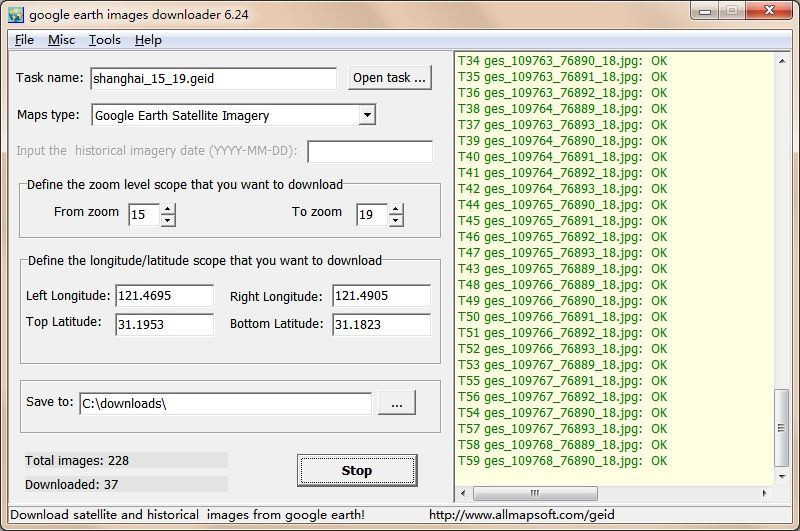Click the Save to path field

pos(226,403)
